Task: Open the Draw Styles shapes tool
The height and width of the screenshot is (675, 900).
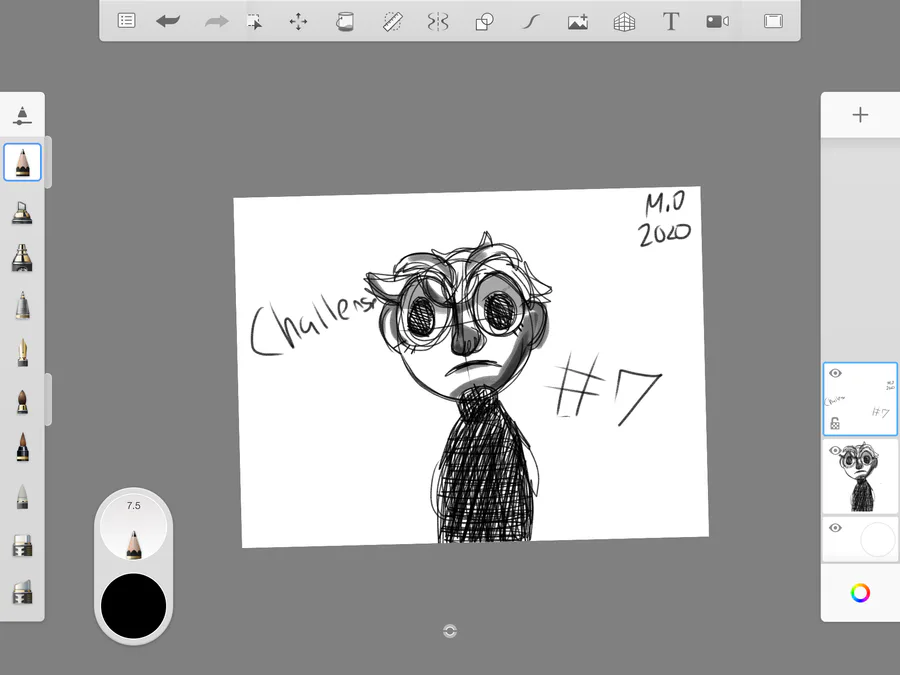Action: click(484, 22)
